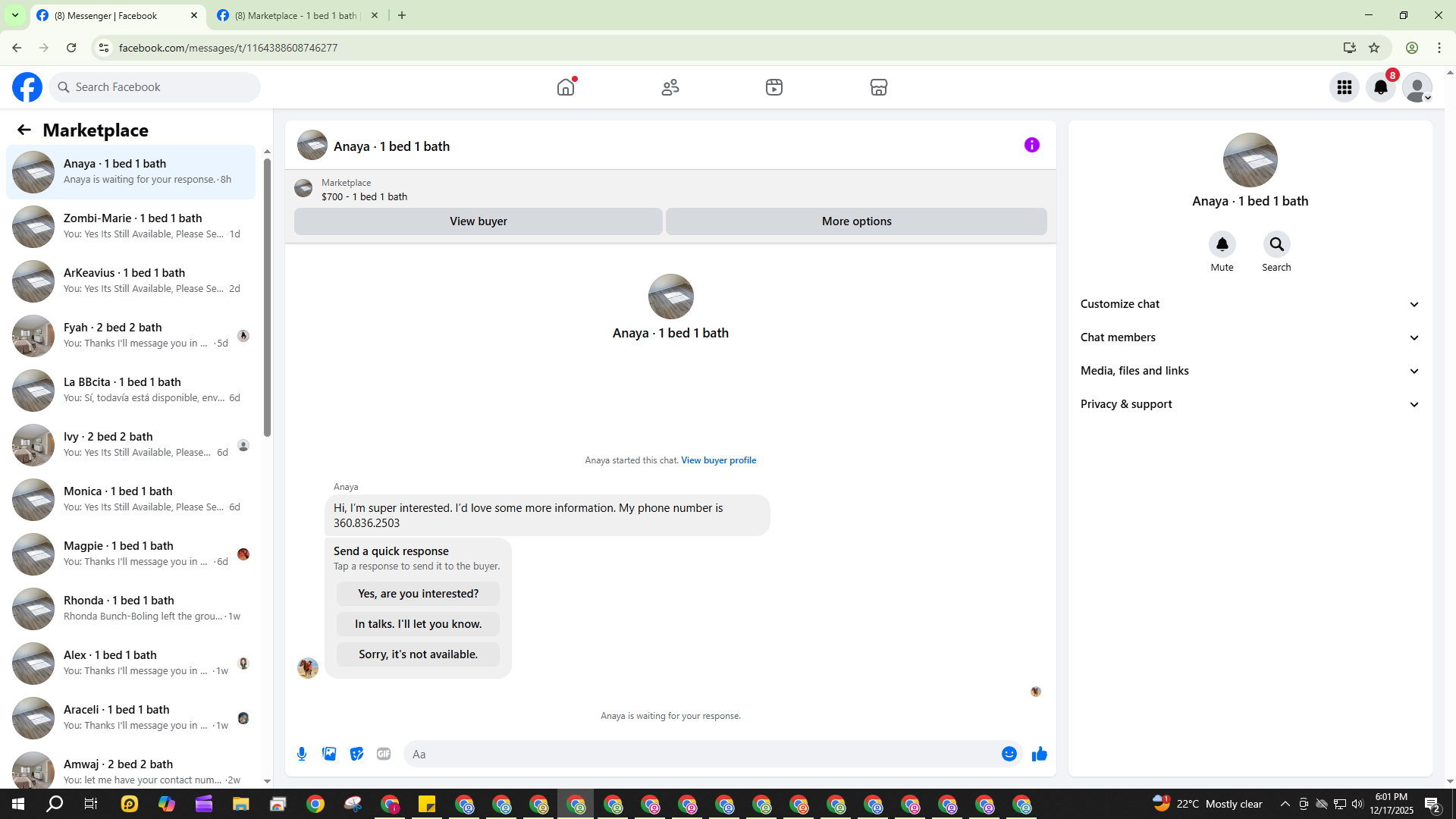Open Facebook notifications bell
The image size is (1456, 819).
(x=1380, y=87)
